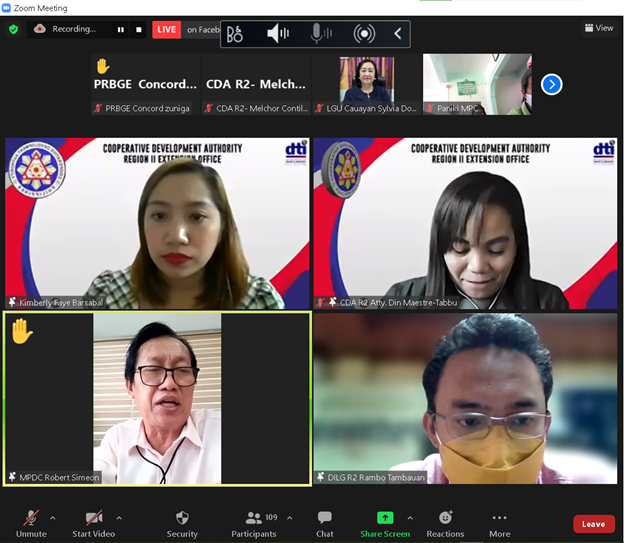Click muted mic icon beside PRBGE Concord zuniga

(x=98, y=108)
